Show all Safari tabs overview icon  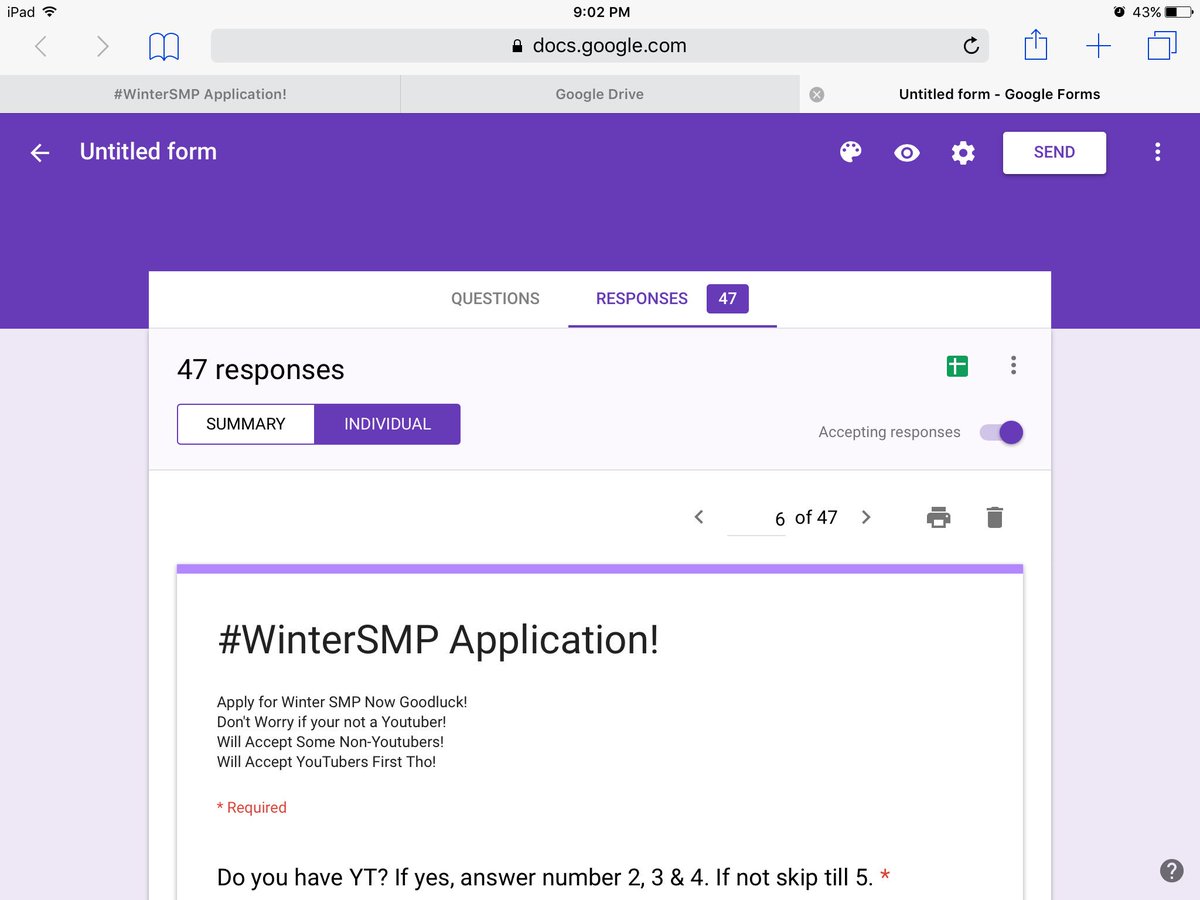[x=1162, y=46]
